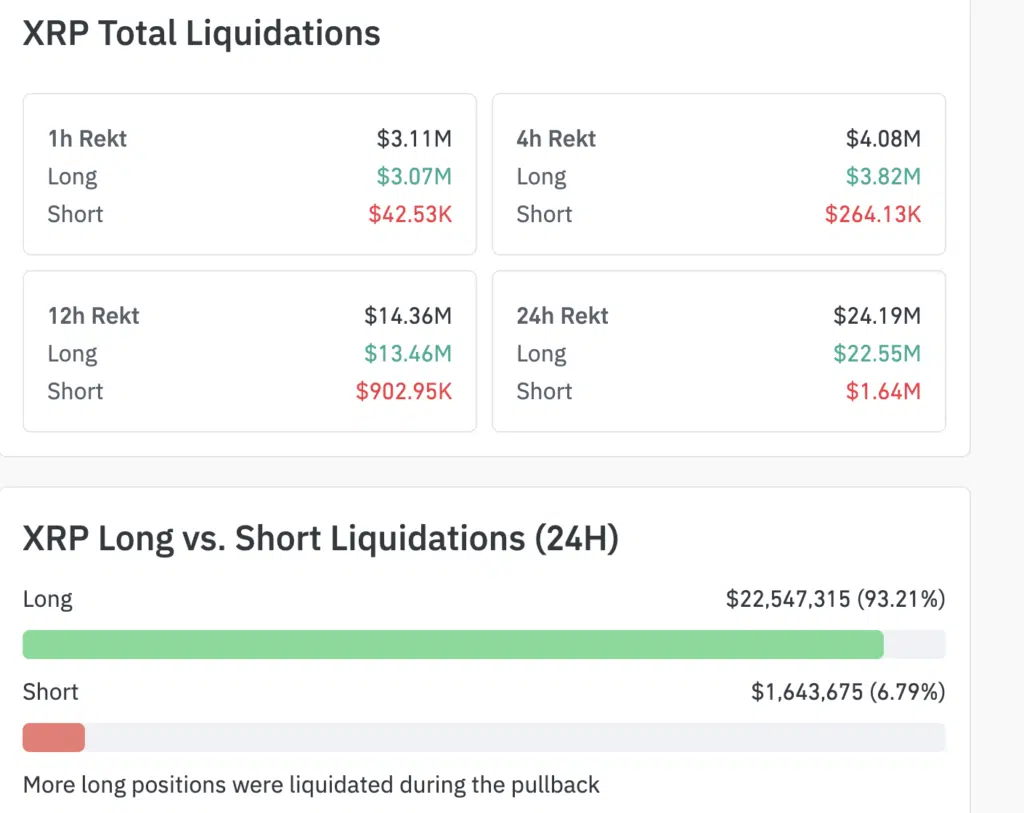Select the 1h Rekt label
The image size is (1024, 813).
pos(87,139)
